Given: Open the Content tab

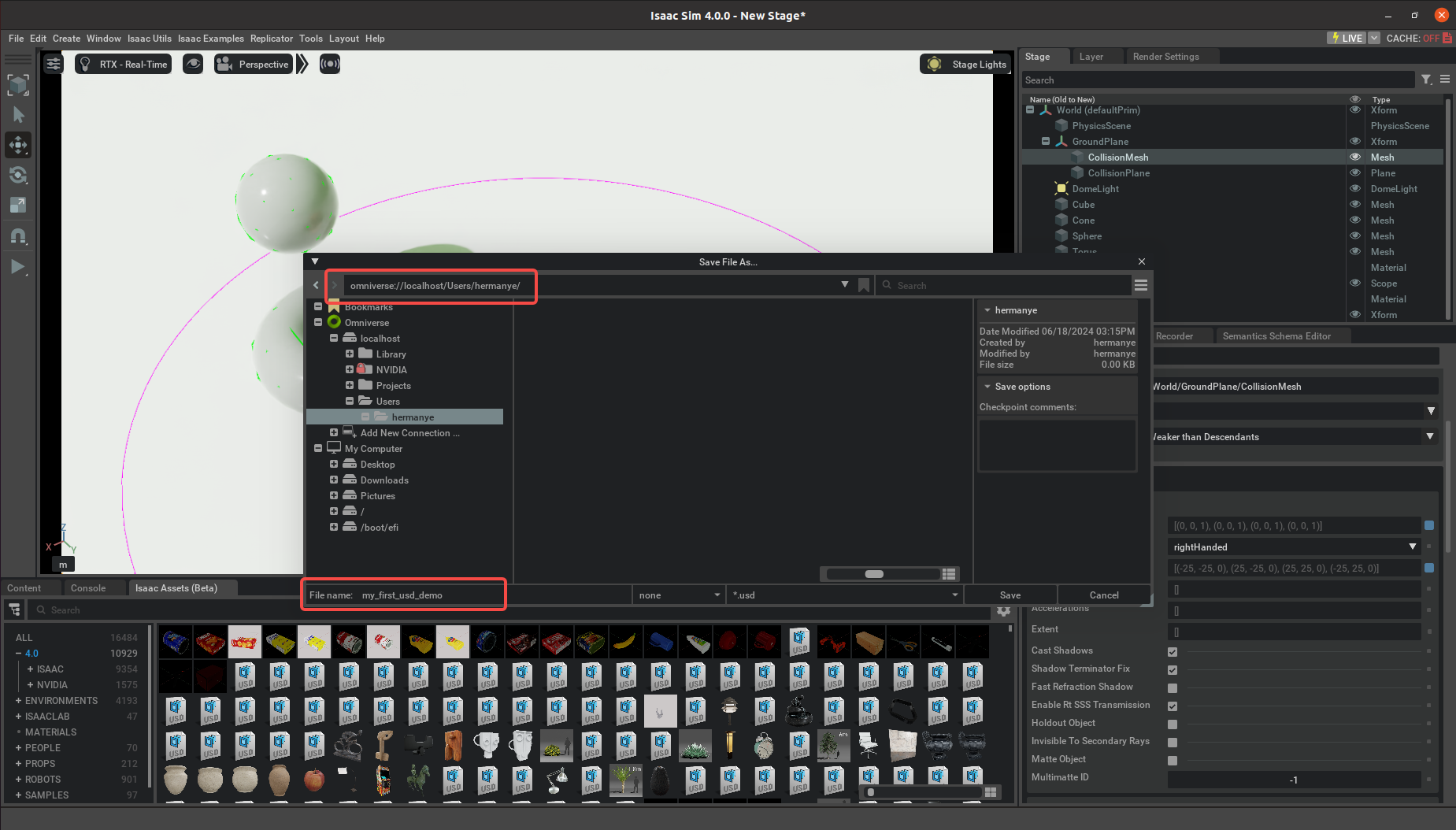Looking at the screenshot, I should coord(24,588).
